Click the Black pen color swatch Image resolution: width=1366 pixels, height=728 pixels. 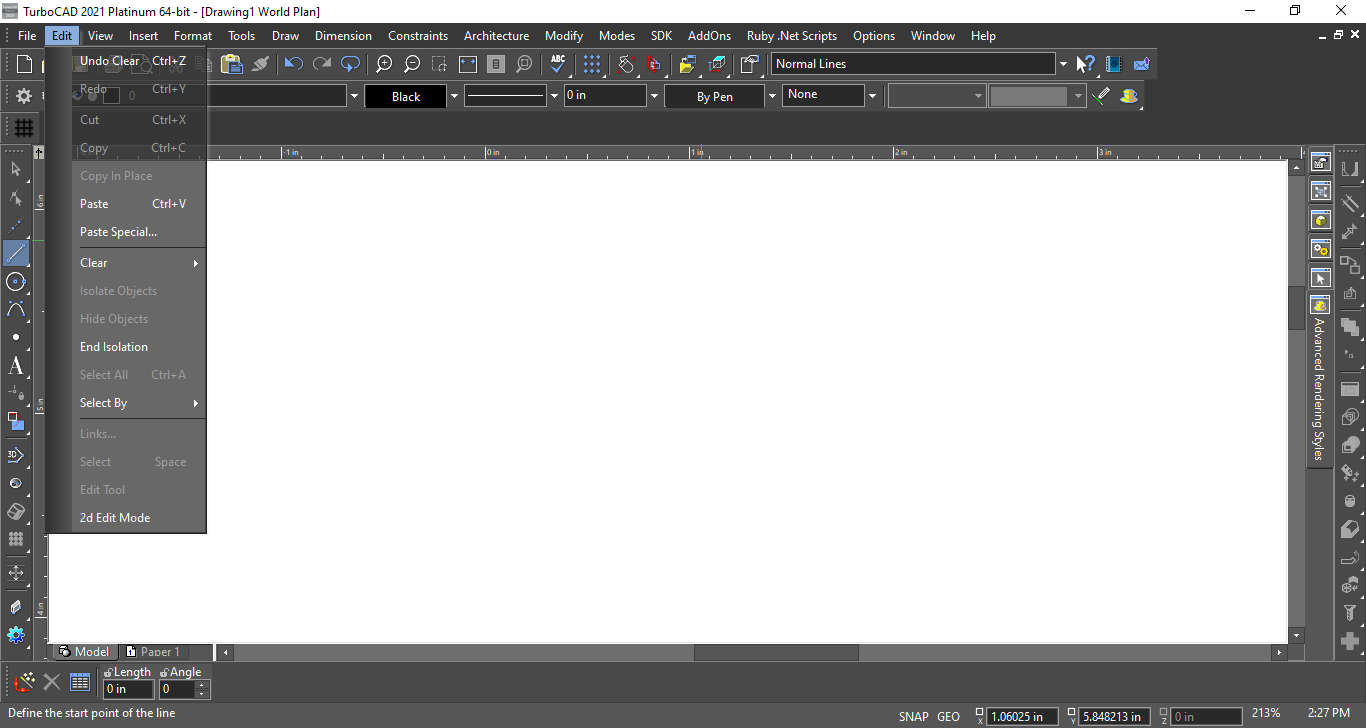pyautogui.click(x=405, y=96)
